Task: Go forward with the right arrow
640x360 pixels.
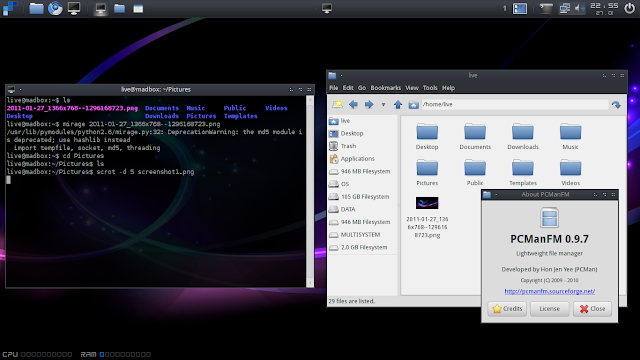Action: [x=369, y=104]
